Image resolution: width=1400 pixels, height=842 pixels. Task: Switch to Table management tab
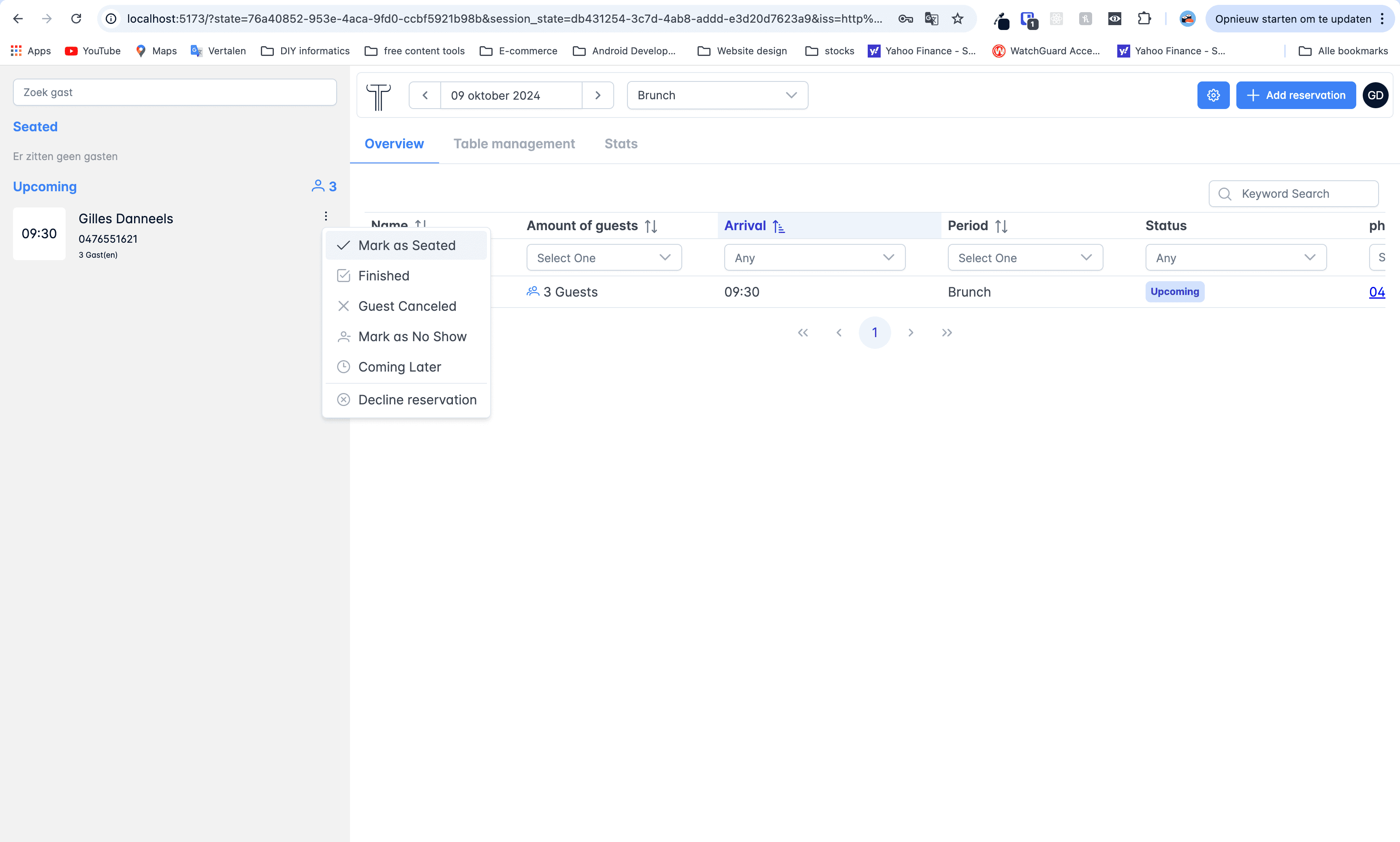514,144
